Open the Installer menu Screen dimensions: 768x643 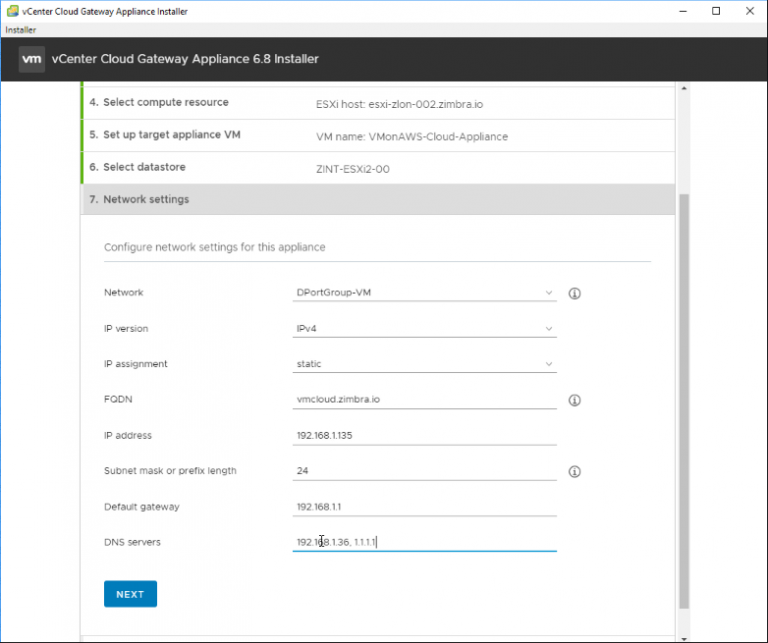coord(21,30)
